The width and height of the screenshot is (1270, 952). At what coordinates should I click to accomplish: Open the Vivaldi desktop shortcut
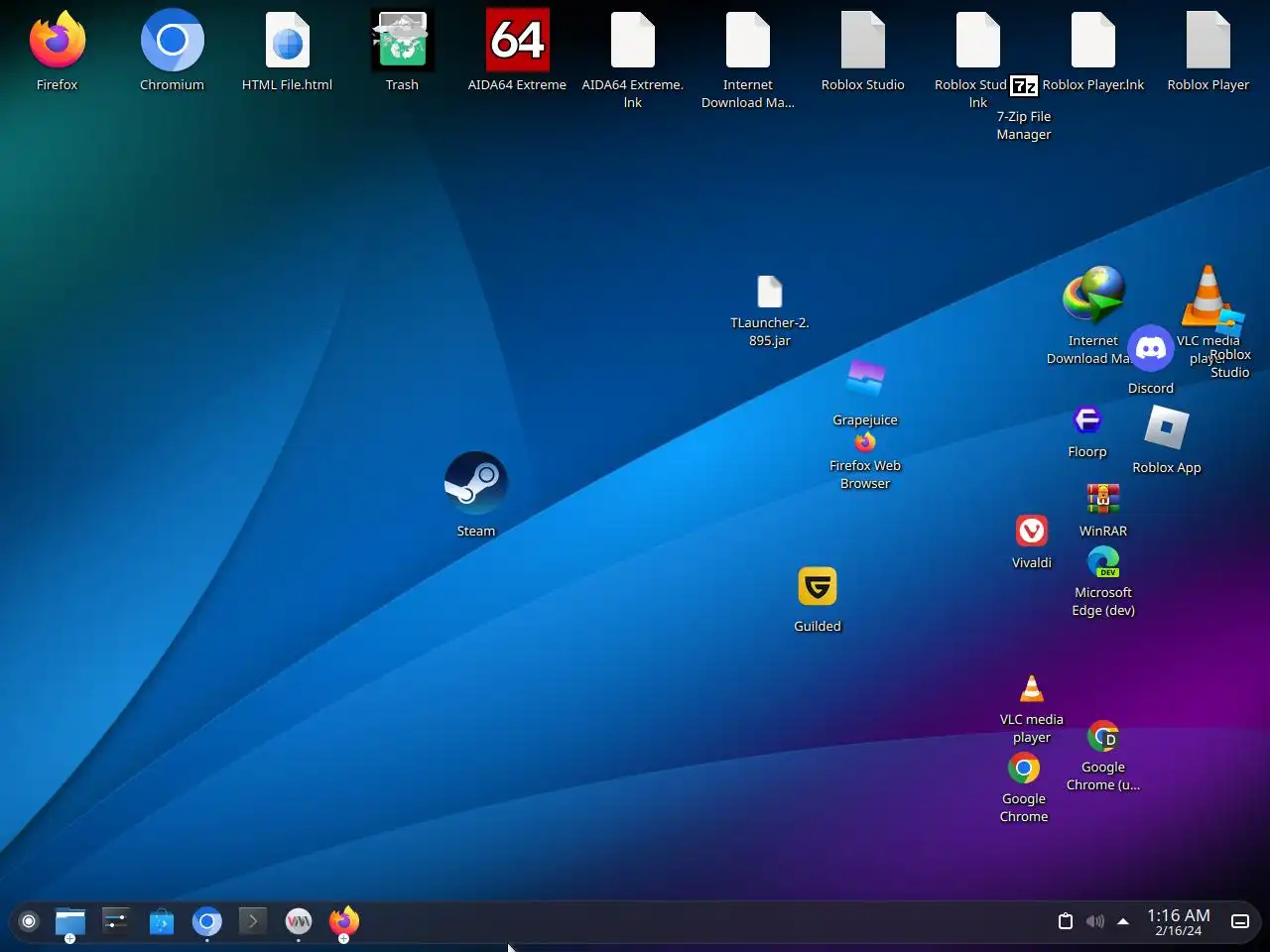click(x=1032, y=531)
